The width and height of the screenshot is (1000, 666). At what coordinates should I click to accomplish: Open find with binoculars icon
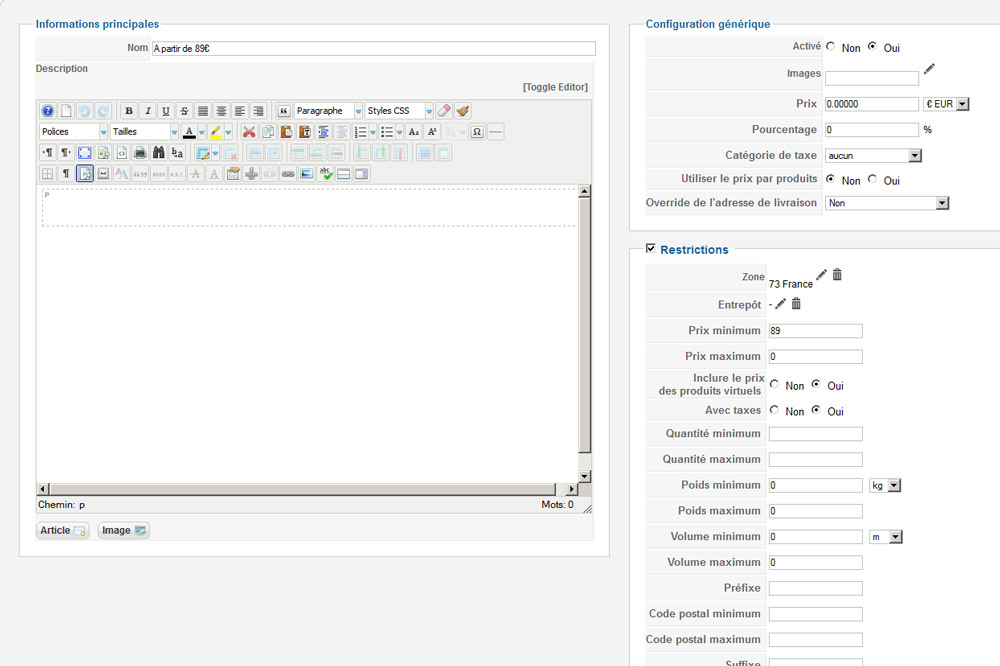(159, 152)
